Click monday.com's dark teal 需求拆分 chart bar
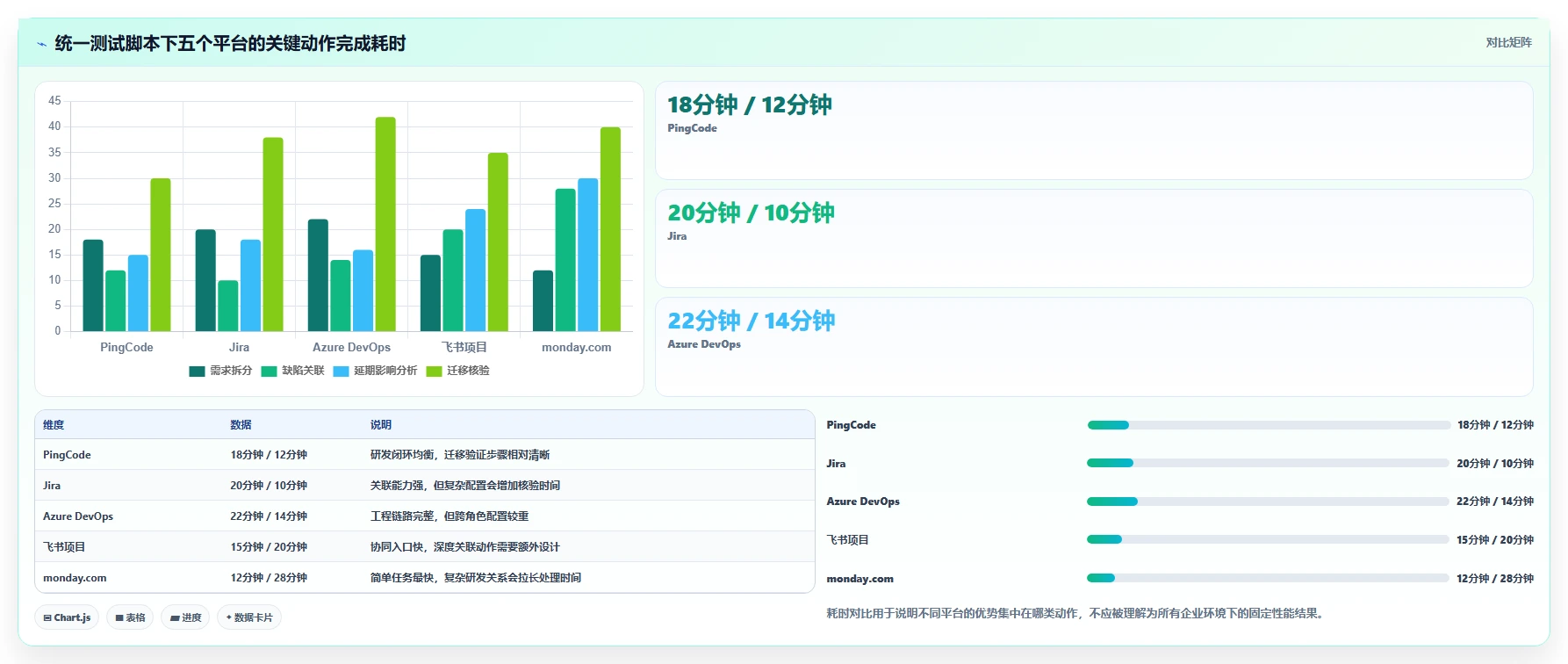Viewport: 1568px width, 664px height. pos(543,300)
